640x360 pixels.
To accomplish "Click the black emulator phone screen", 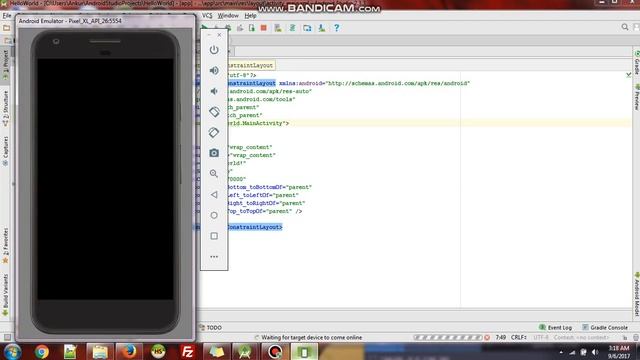I will pyautogui.click(x=105, y=179).
